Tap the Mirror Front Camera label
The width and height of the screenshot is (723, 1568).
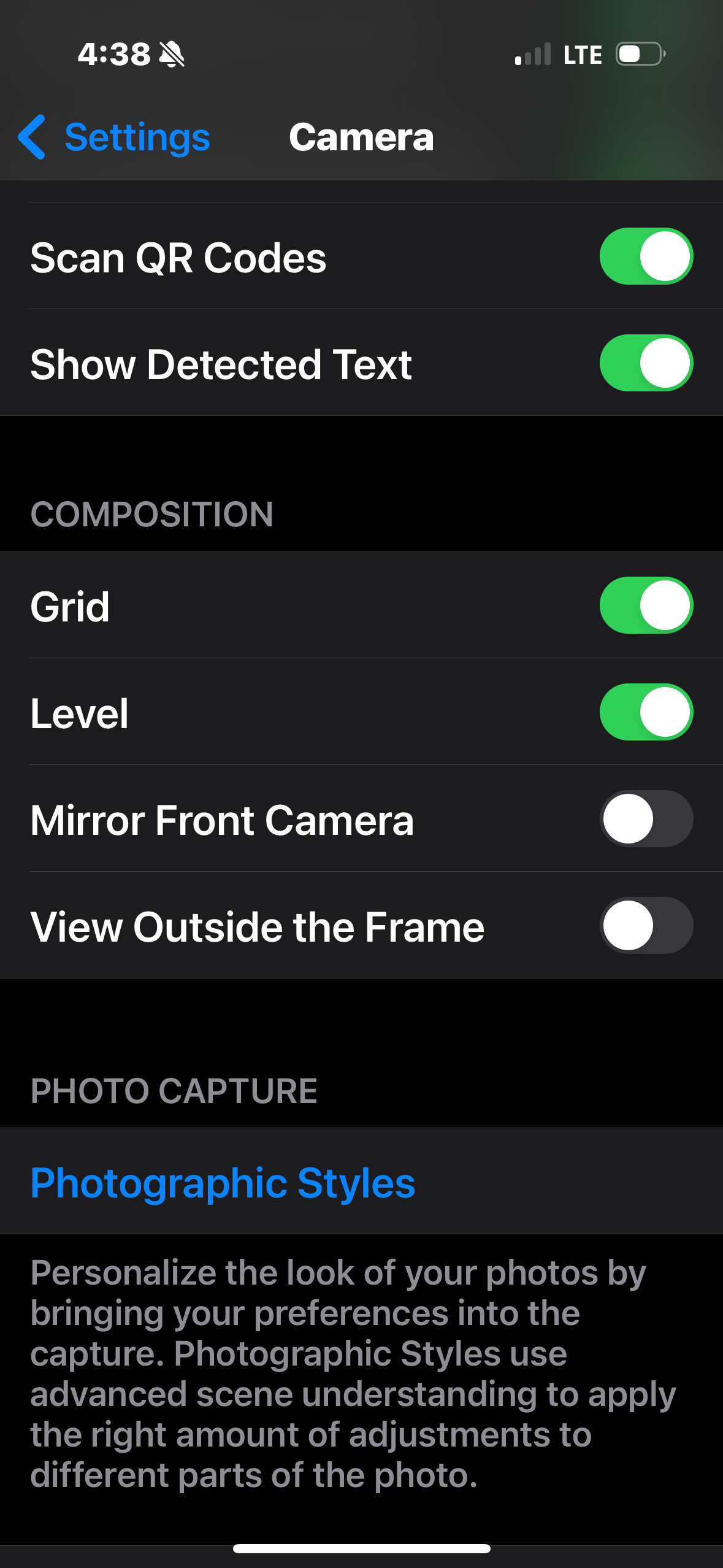[222, 820]
